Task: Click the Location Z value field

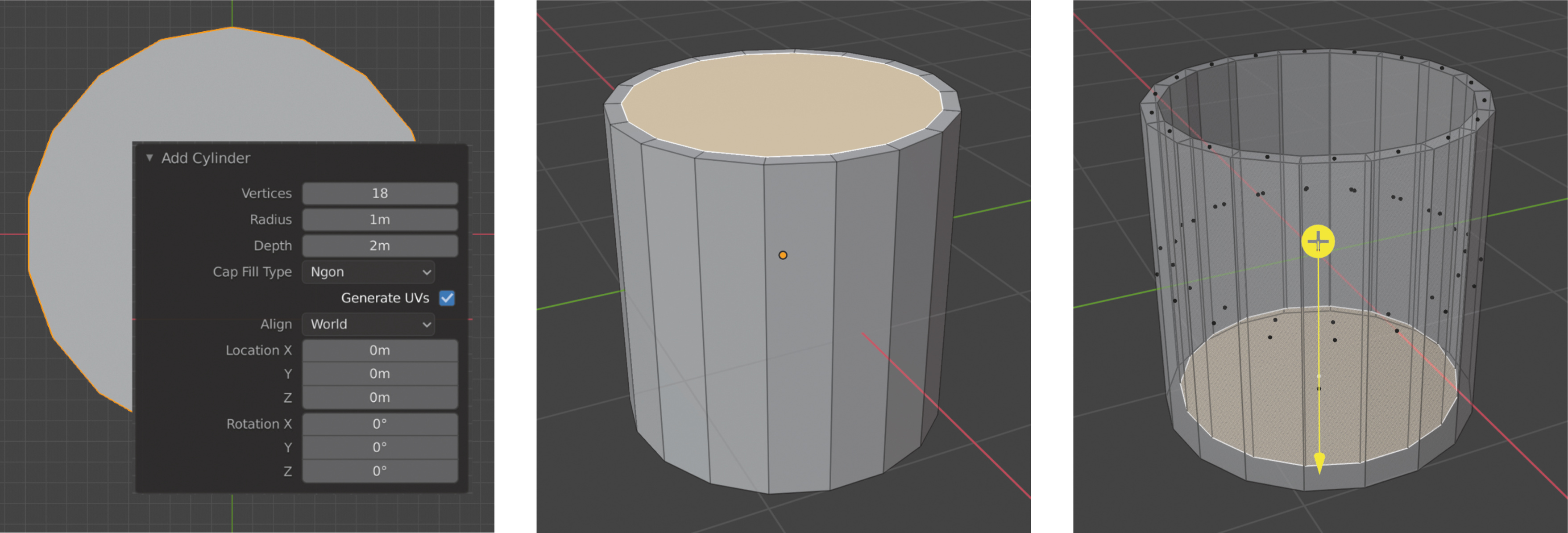Action: click(379, 397)
